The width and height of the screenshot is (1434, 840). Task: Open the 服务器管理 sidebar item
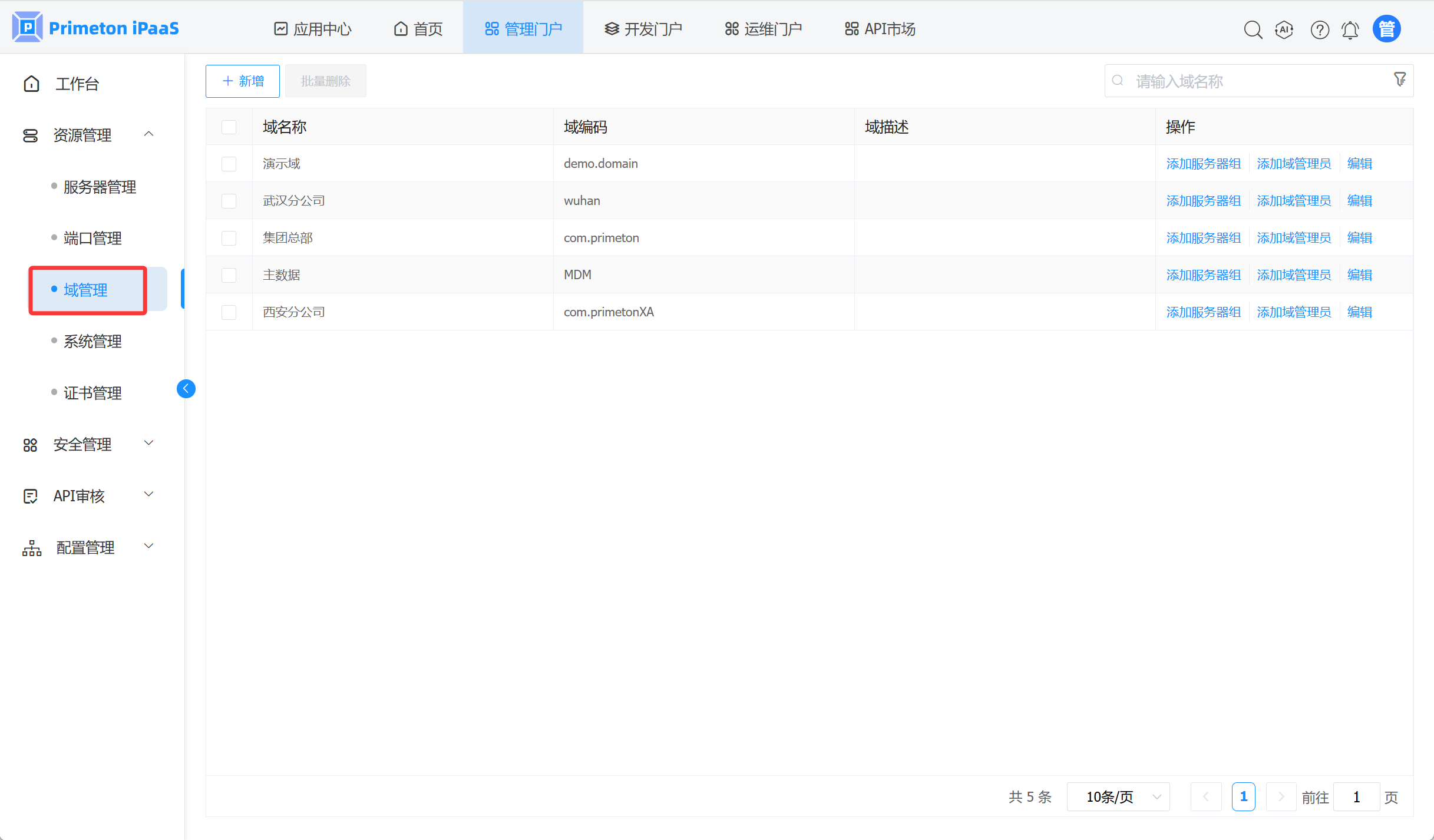point(100,187)
